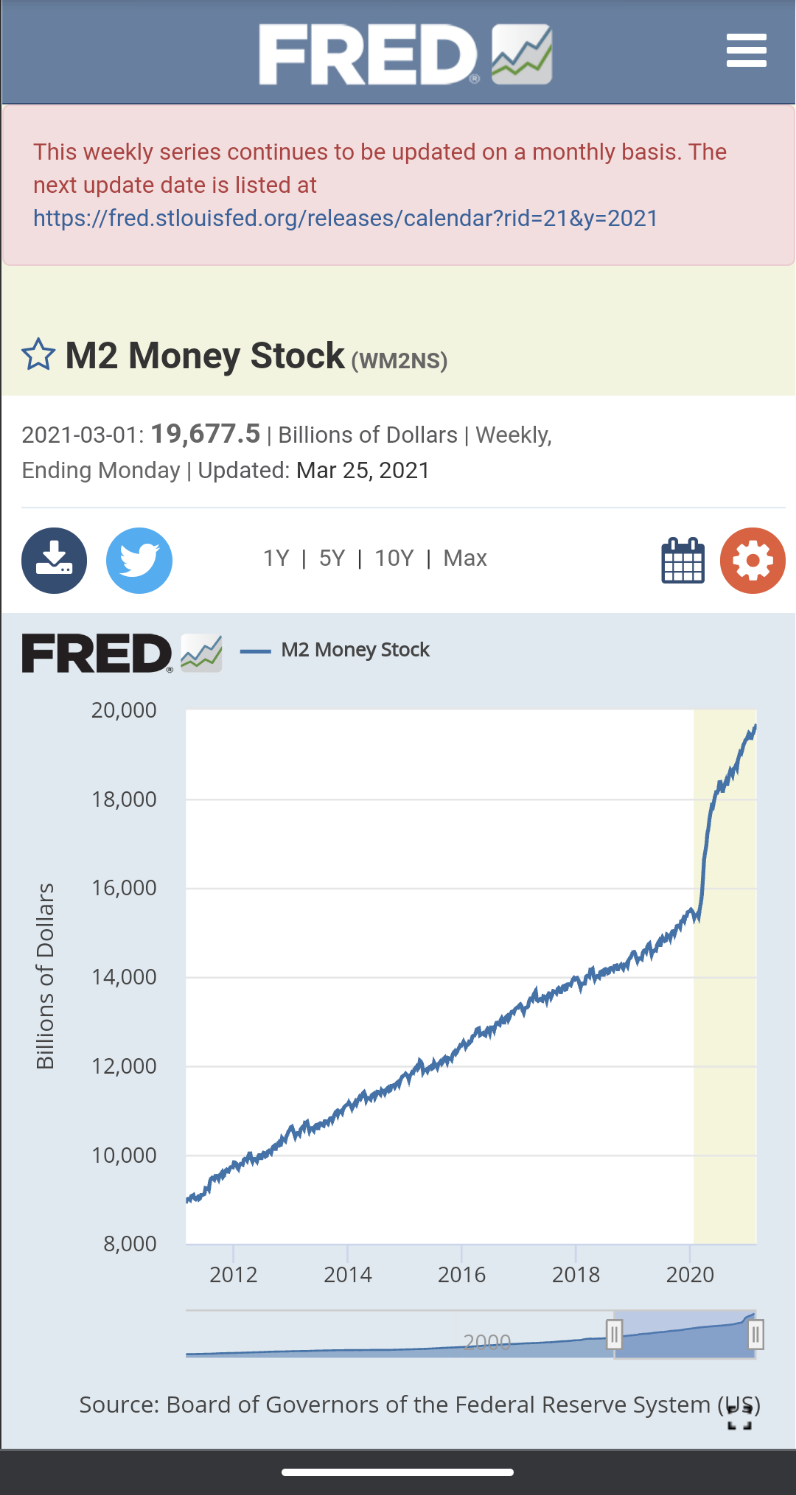This screenshot has width=796, height=1495.
Task: Click the FRED logo in header
Action: point(405,54)
